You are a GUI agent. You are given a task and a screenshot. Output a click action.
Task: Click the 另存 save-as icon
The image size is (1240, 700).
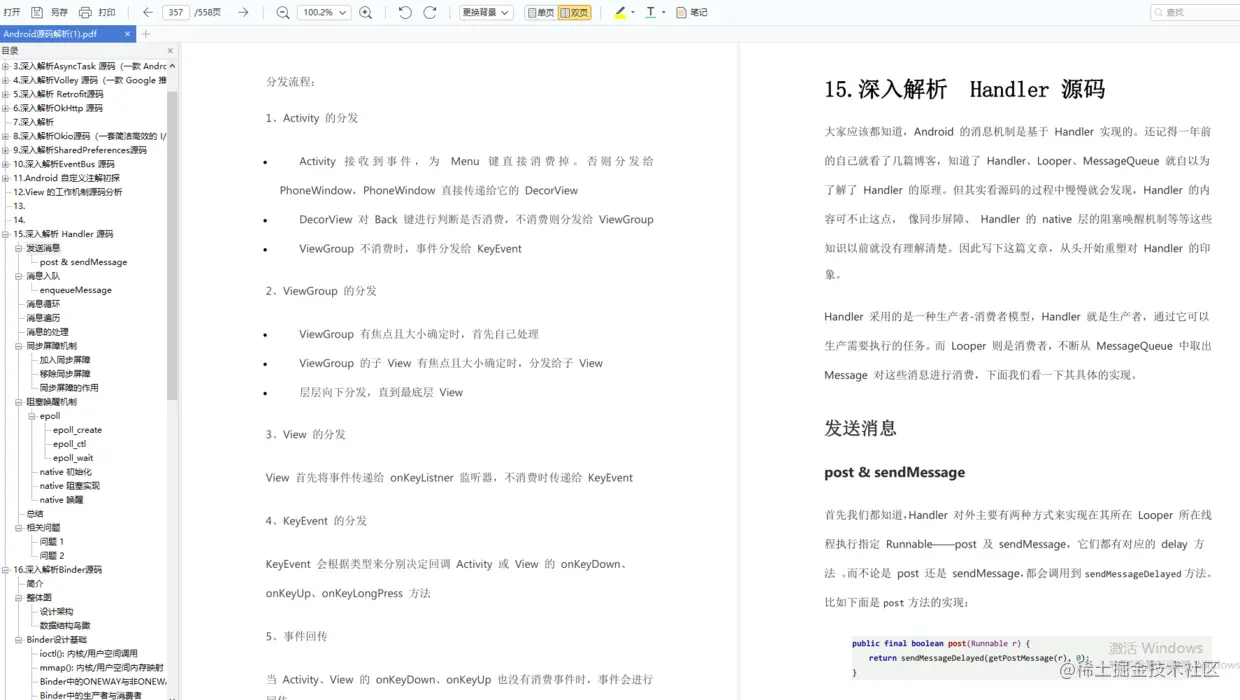click(37, 12)
